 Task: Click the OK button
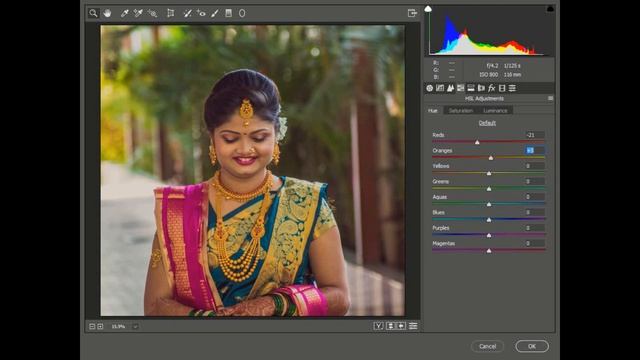(532, 346)
